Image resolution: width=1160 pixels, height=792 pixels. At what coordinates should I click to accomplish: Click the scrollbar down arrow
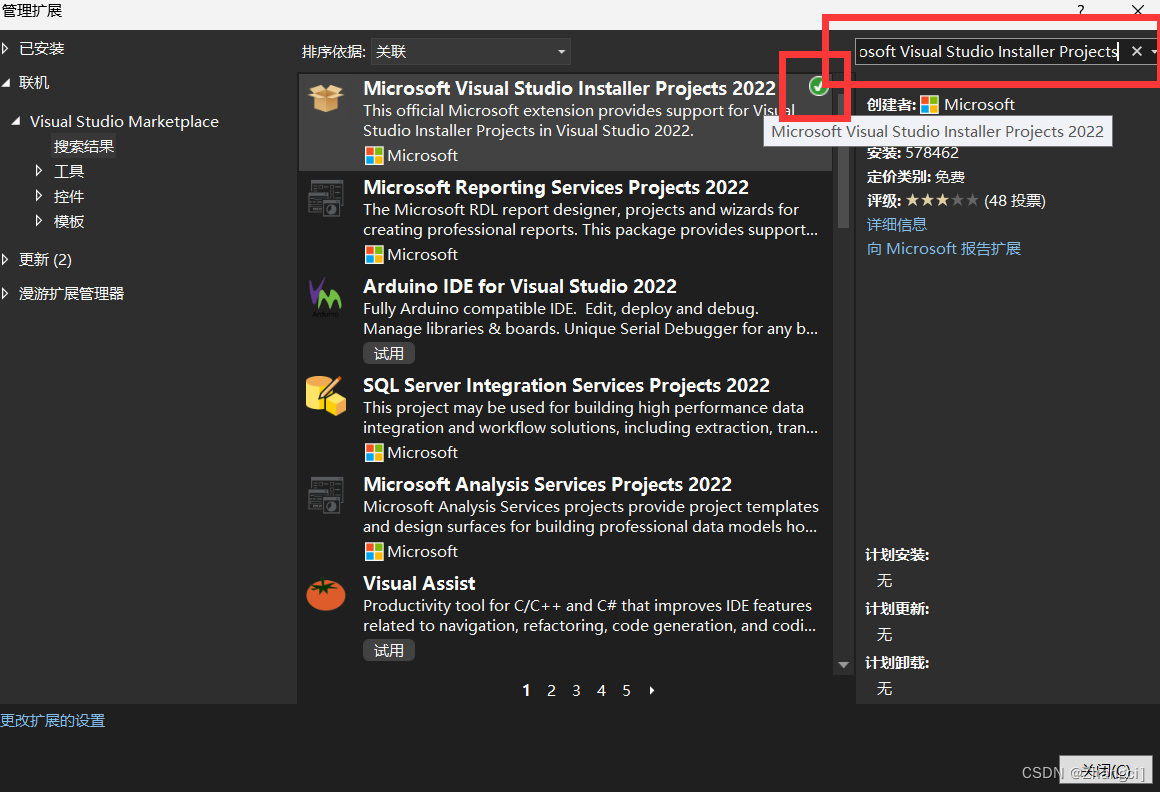pos(843,665)
